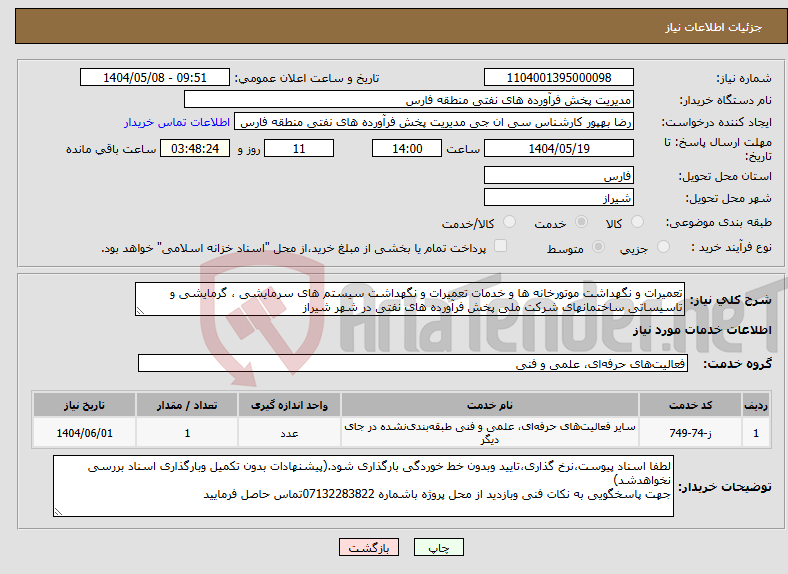788x574 pixels.
Task: Click the طبقه بندی موضوعی label
Action: pyautogui.click(x=719, y=222)
